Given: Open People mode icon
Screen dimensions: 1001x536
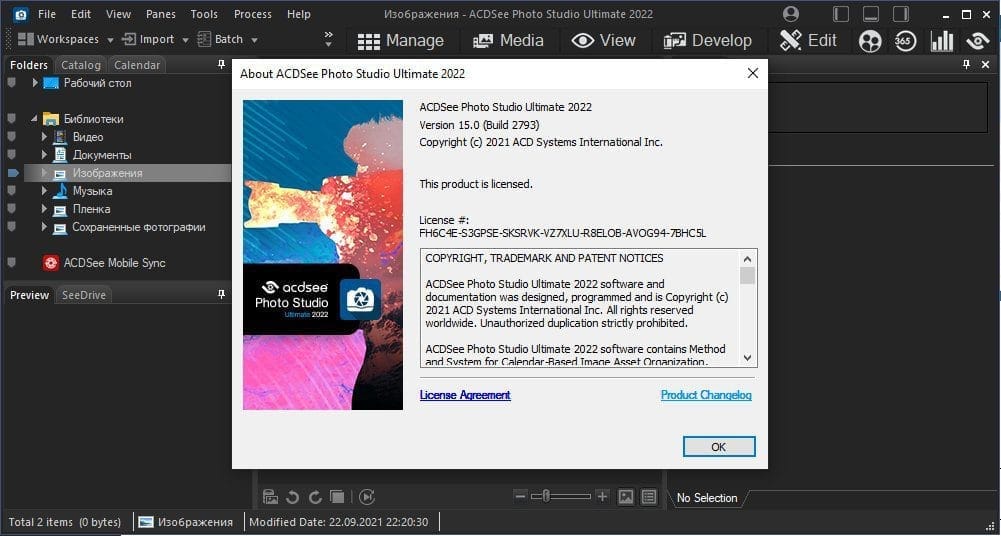Looking at the screenshot, I should tap(869, 41).
